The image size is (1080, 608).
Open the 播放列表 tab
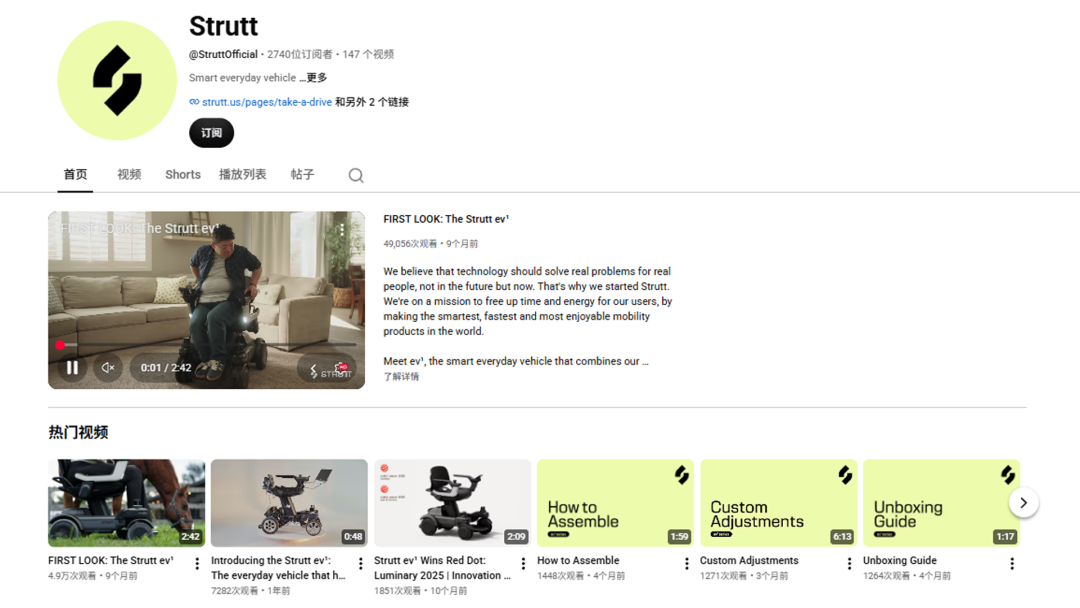pyautogui.click(x=242, y=175)
